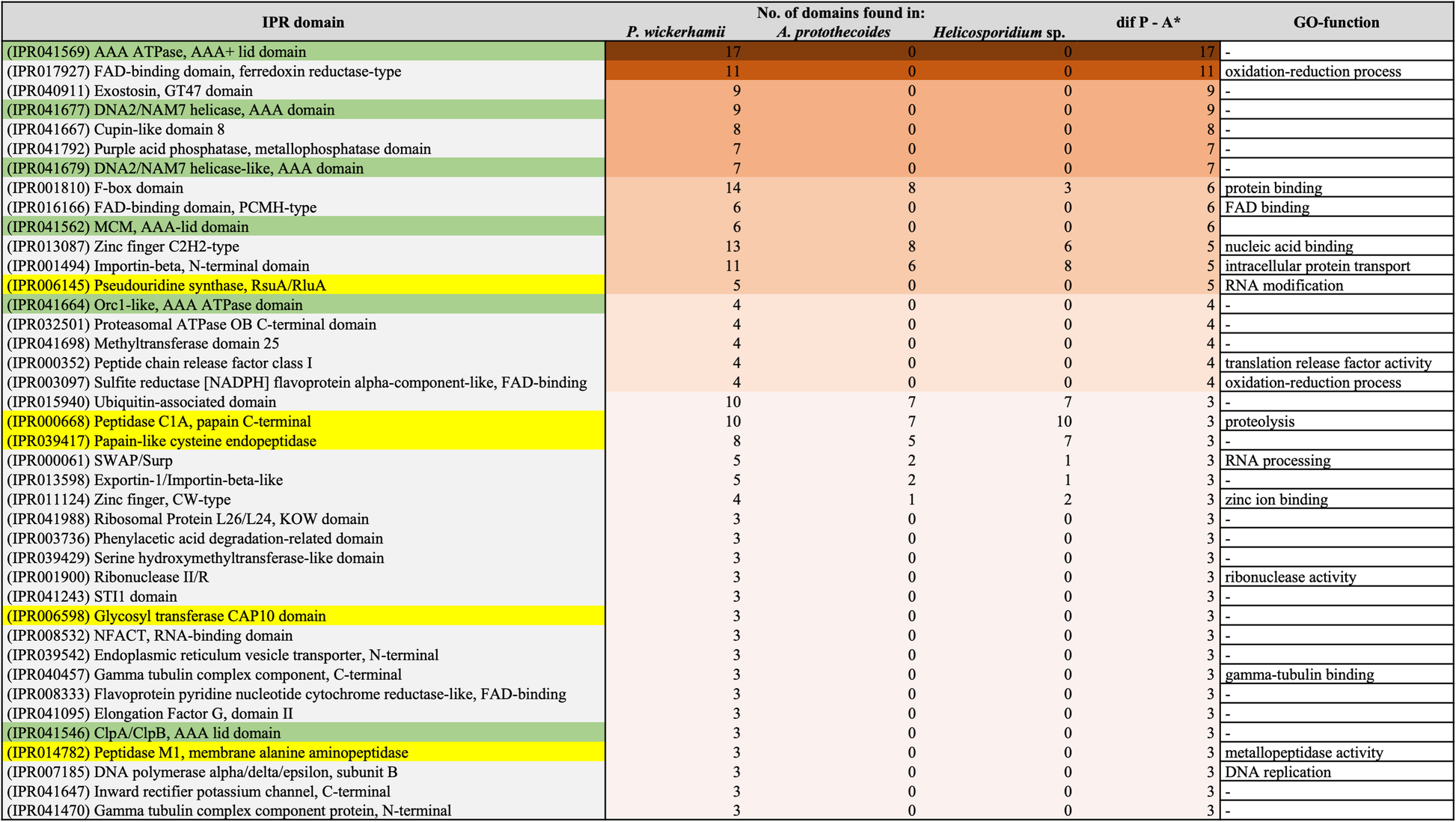The image size is (1456, 822).
Task: Select the IPR041667 Cupin-like domain 8 row
Action: pyautogui.click(x=304, y=130)
